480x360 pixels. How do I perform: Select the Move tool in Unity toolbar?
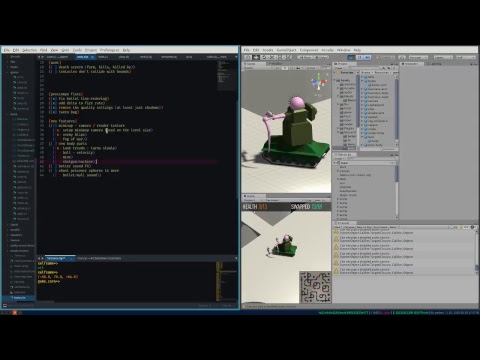[x=256, y=57]
